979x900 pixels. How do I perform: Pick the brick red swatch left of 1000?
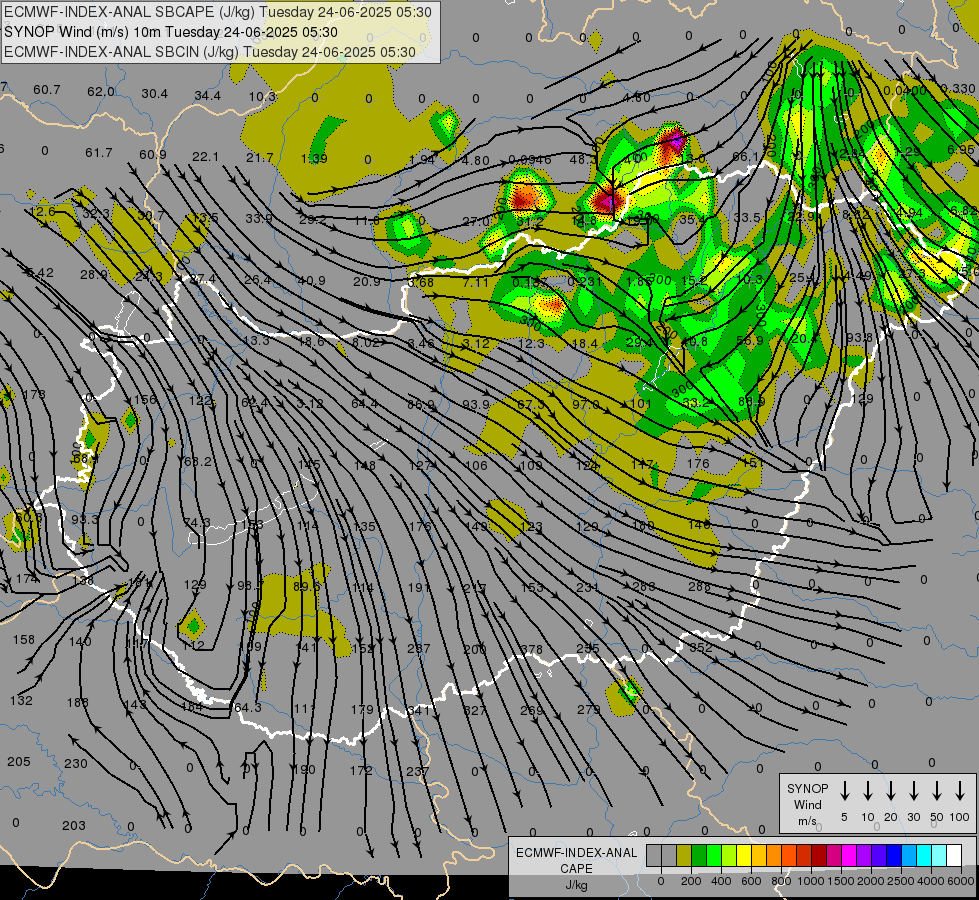pos(804,855)
